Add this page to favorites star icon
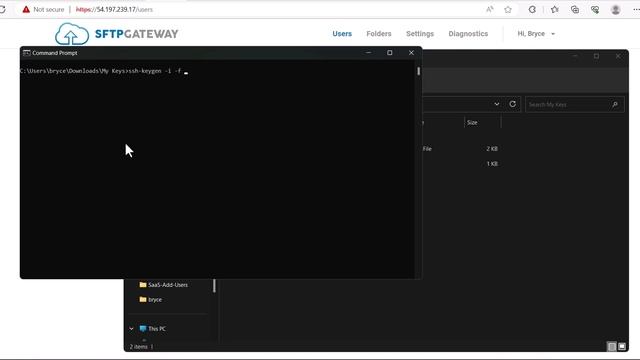This screenshot has height=360, width=640. (x=508, y=9)
